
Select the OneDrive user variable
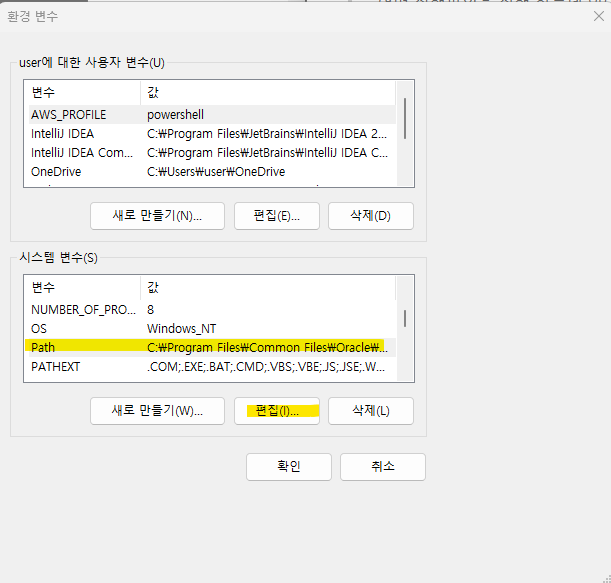[x=212, y=172]
